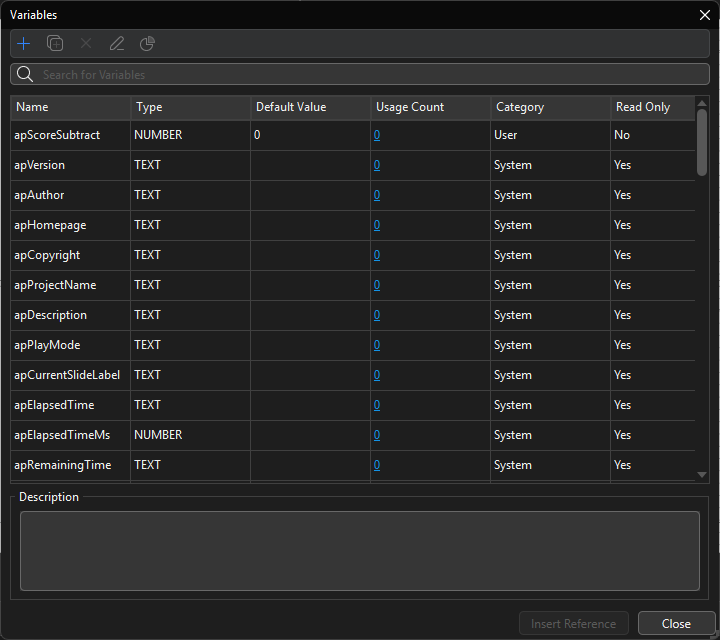Screen dimensions: 720x640
Task: Click the usage chart icon in toolbar
Action: [147, 44]
